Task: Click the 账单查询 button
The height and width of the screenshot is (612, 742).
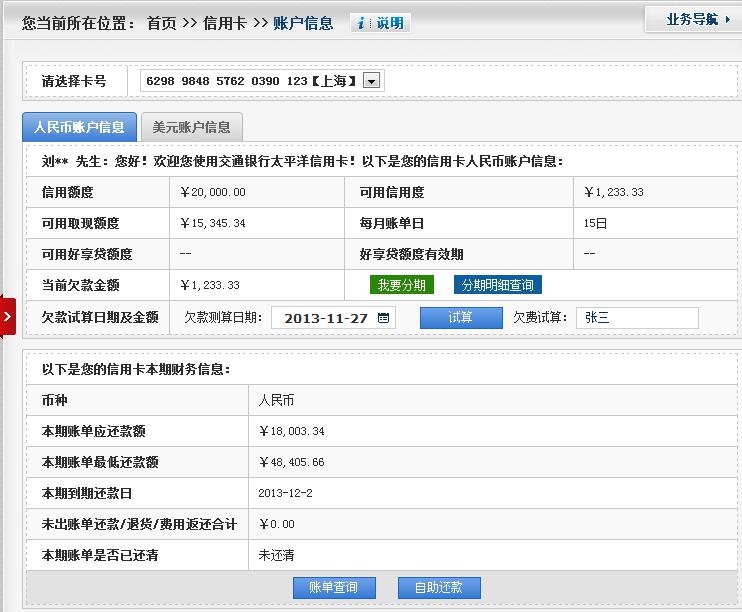Action: tap(333, 587)
